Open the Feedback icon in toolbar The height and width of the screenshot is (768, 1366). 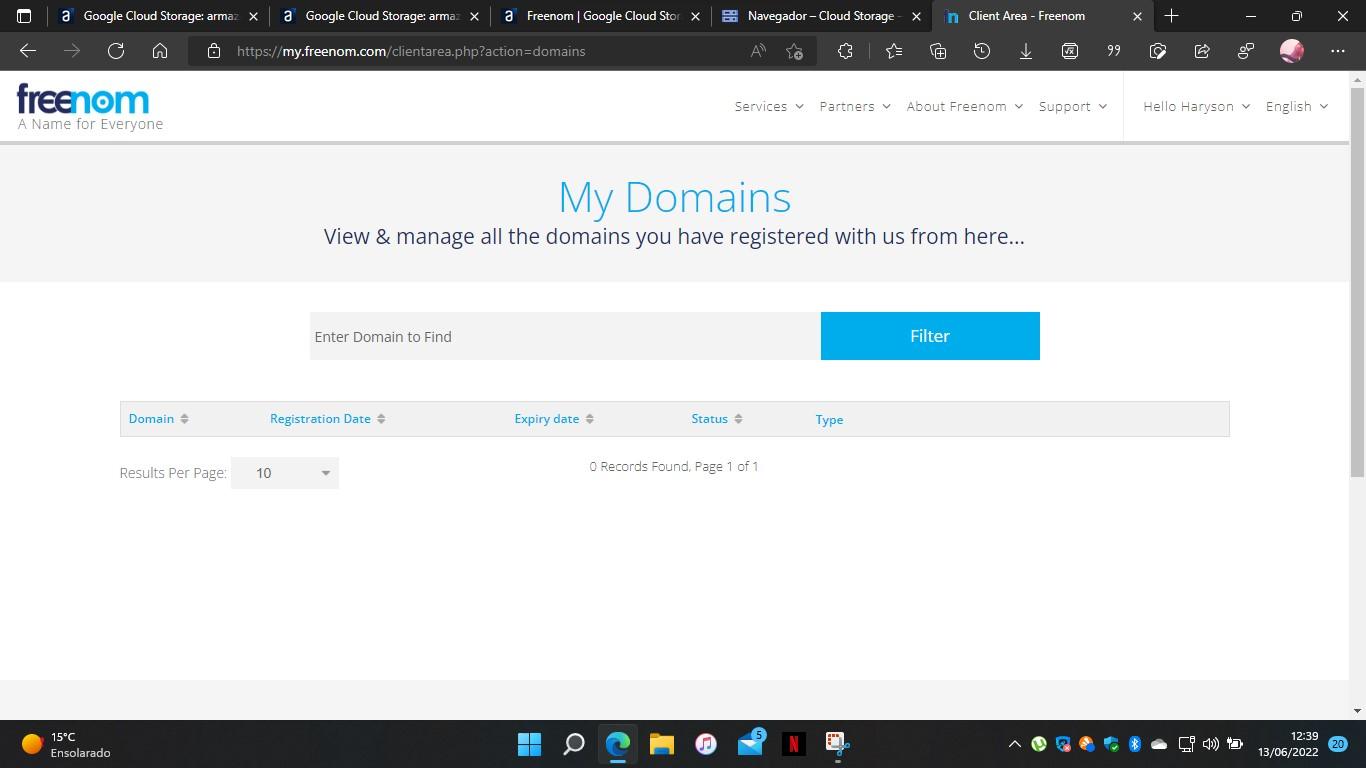pyautogui.click(x=1246, y=51)
